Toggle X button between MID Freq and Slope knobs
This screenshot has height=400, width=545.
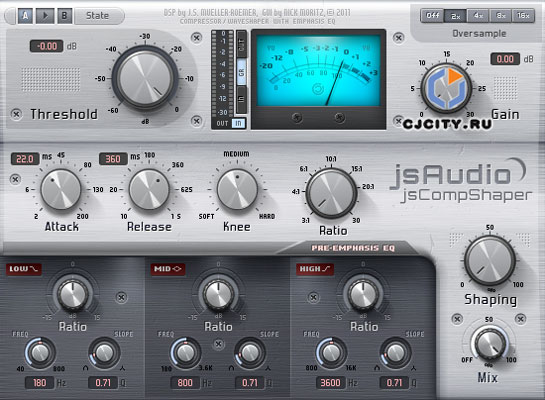[x=218, y=344]
